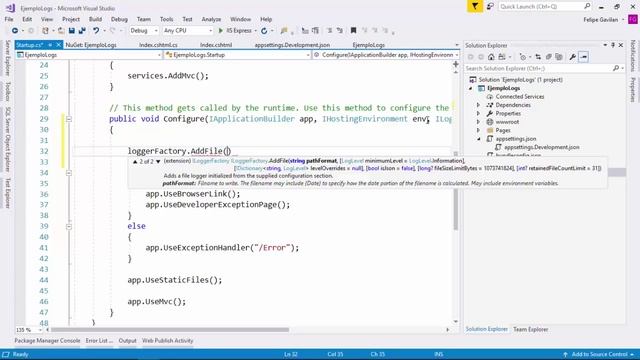This screenshot has height=360, width=640.
Task: Open the Package Manager Console tab
Action: pyautogui.click(x=47, y=341)
